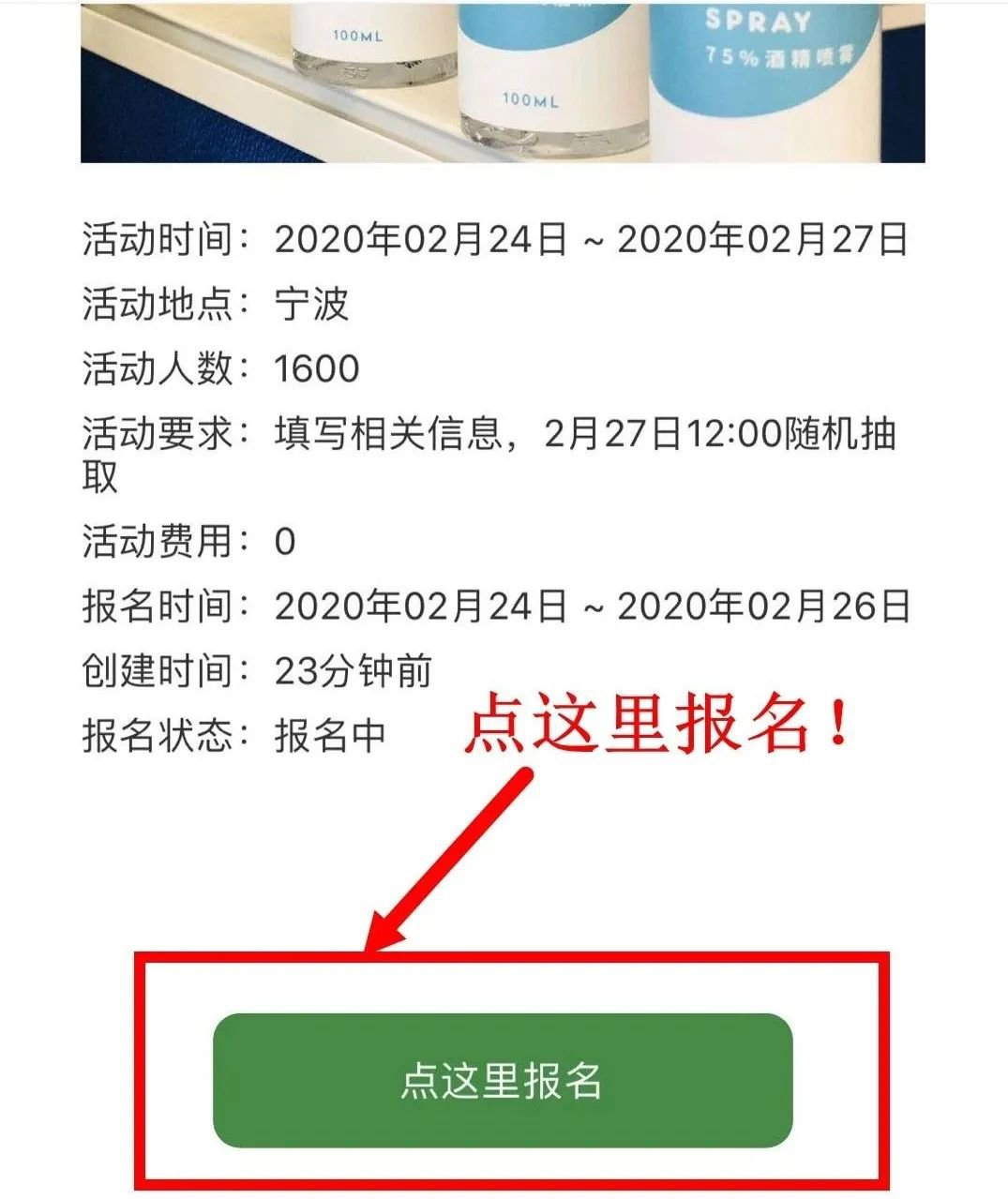The width and height of the screenshot is (1008, 1199).
Task: Click the red 点这里报名！ annotation text
Action: pyautogui.click(x=658, y=727)
